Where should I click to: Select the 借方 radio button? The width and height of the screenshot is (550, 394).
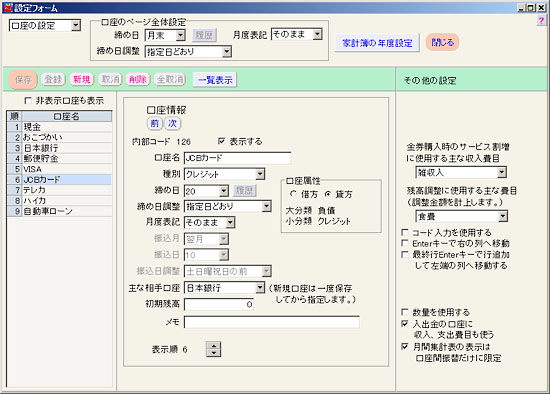pyautogui.click(x=293, y=194)
